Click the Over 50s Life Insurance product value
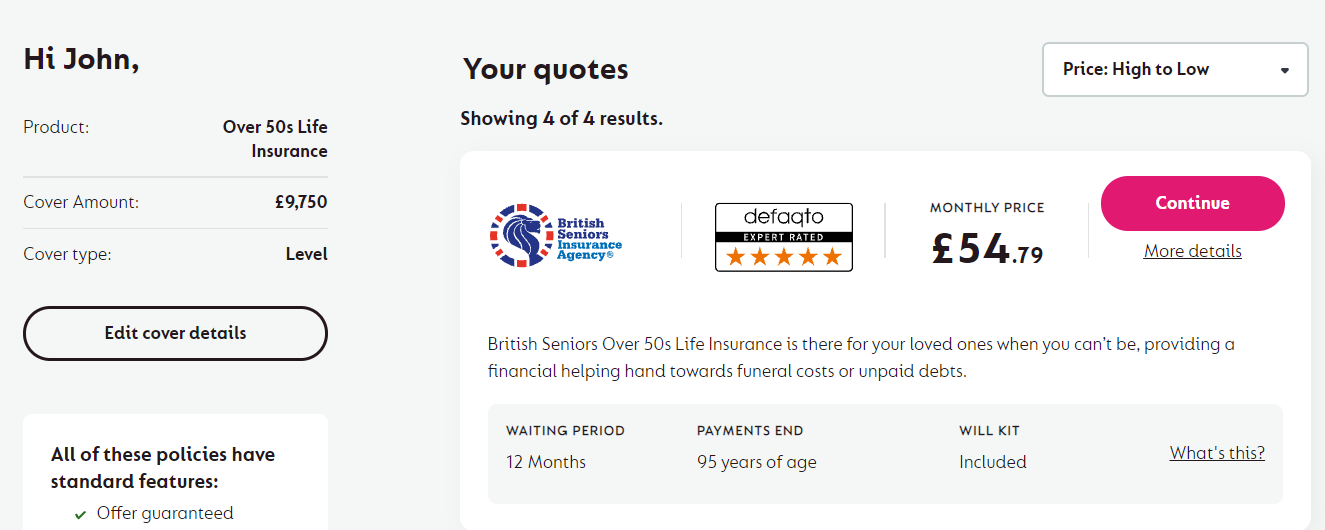The width and height of the screenshot is (1325, 530). 275,139
